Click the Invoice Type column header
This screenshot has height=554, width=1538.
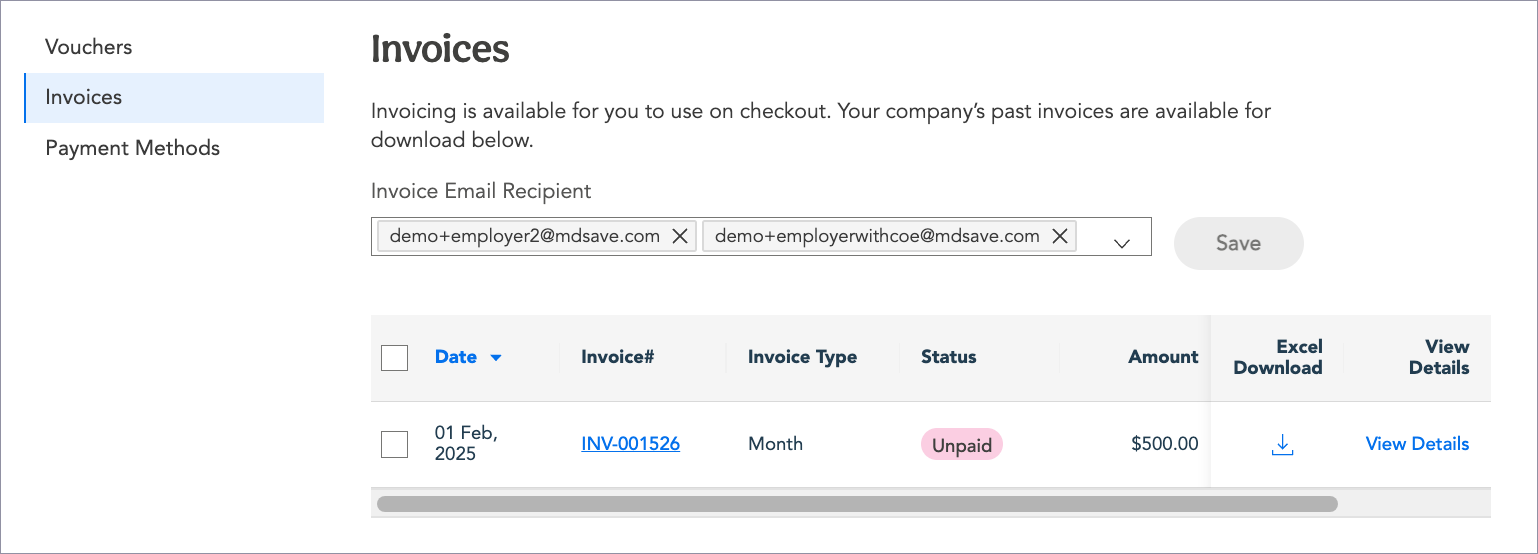[x=802, y=357]
